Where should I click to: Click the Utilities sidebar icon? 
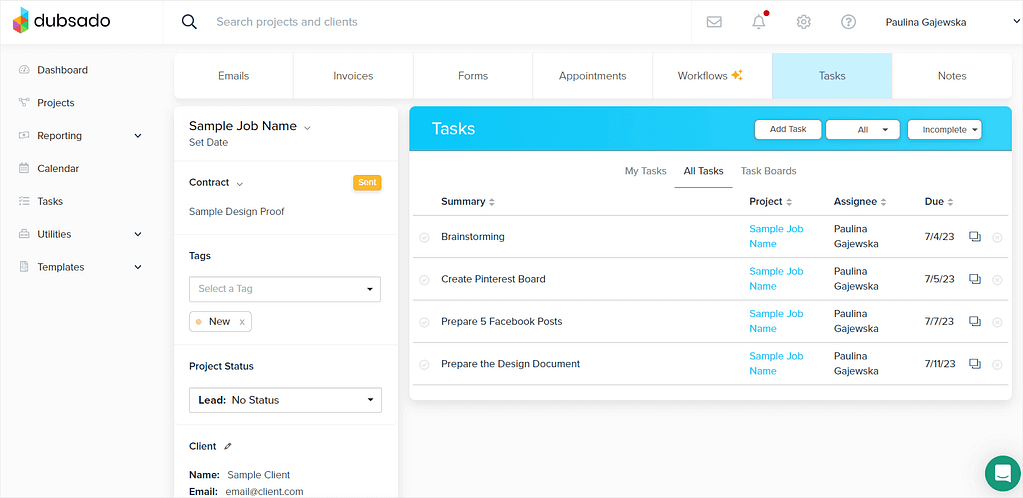[x=24, y=234]
